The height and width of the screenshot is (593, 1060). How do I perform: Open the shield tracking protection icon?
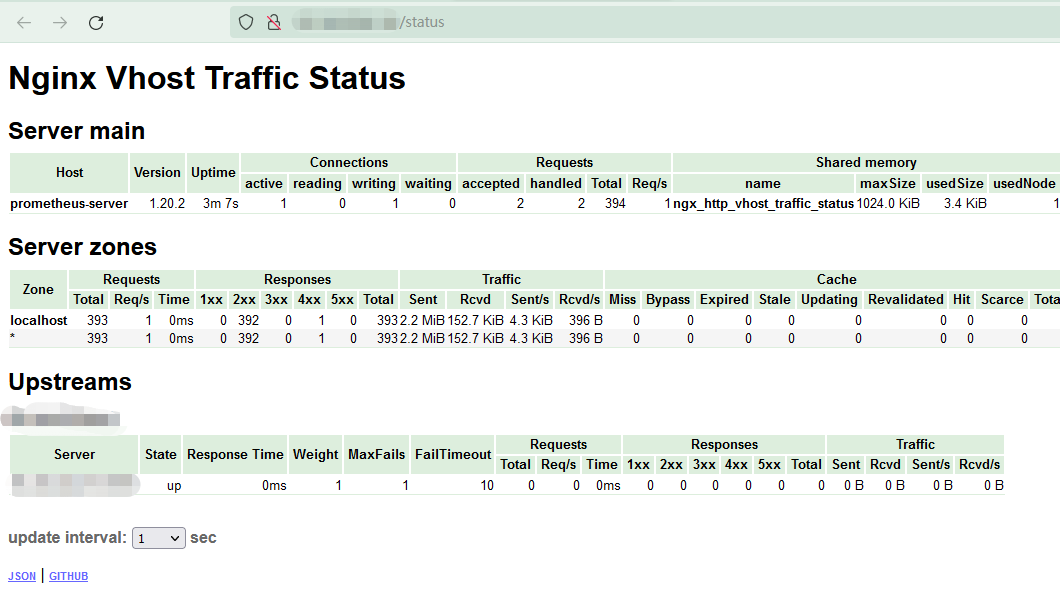246,22
